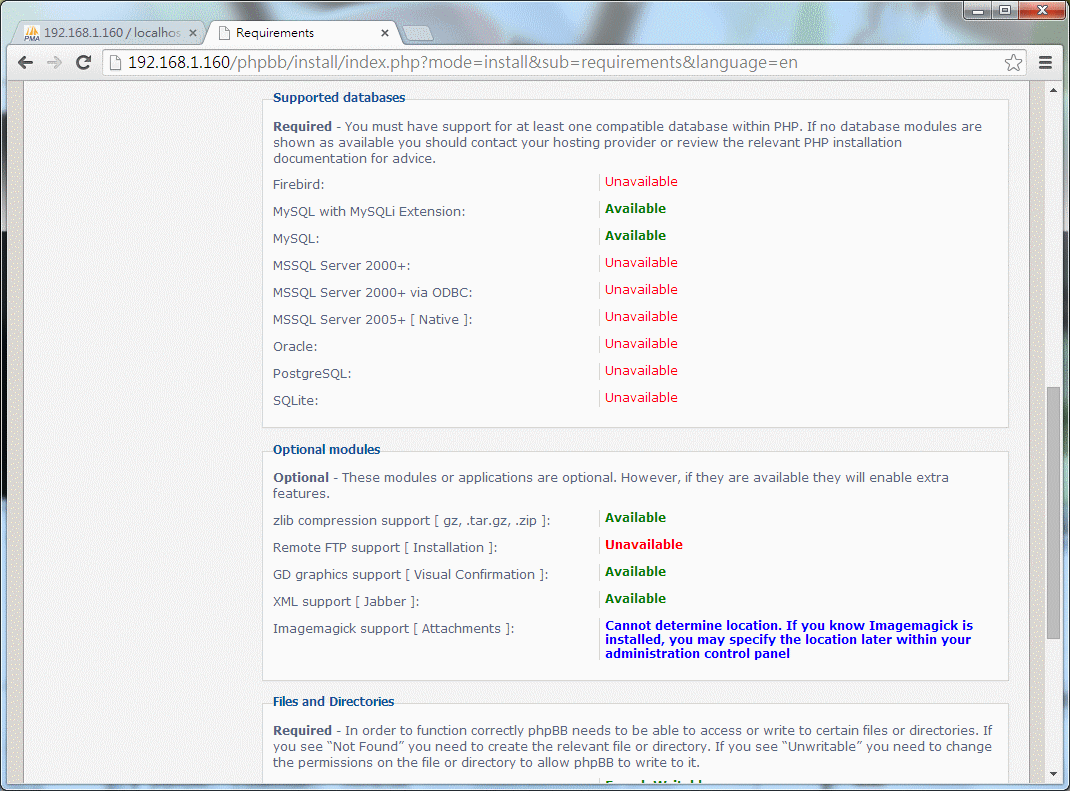Close the browser window
Viewport: 1070px width, 791px height.
point(1042,10)
